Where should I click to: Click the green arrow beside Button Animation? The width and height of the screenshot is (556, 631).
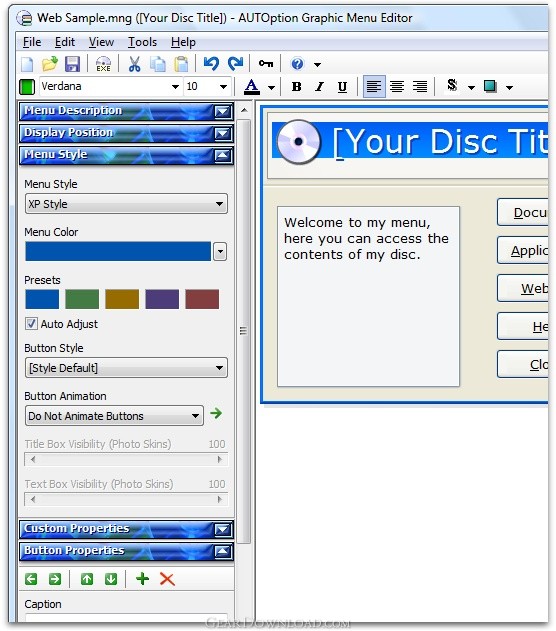[216, 413]
